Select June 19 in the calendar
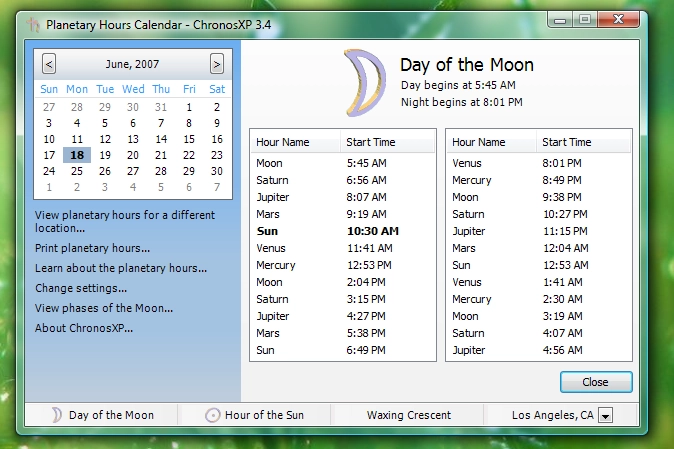This screenshot has width=674, height=449. click(105, 155)
